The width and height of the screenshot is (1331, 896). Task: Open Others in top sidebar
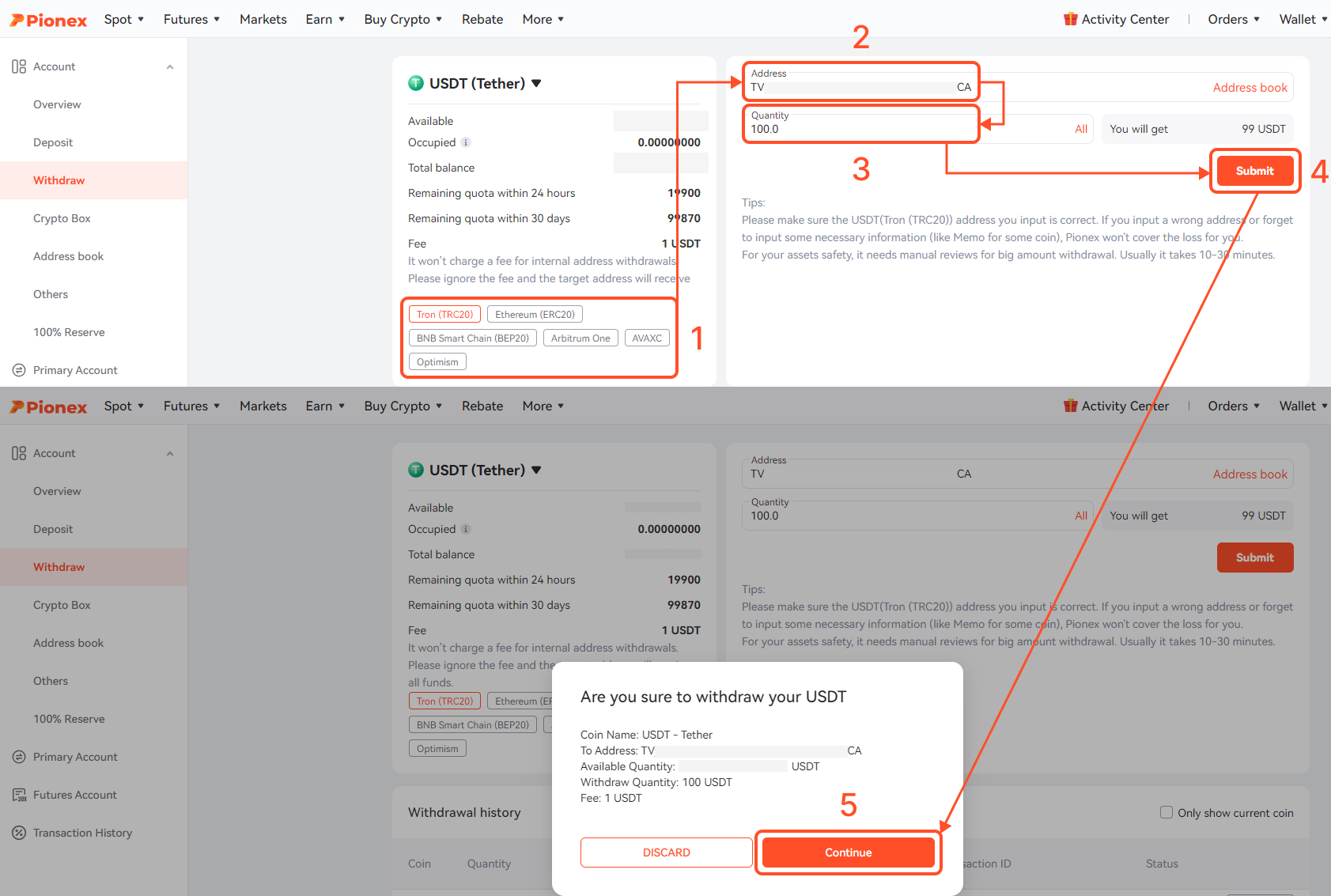(x=51, y=294)
